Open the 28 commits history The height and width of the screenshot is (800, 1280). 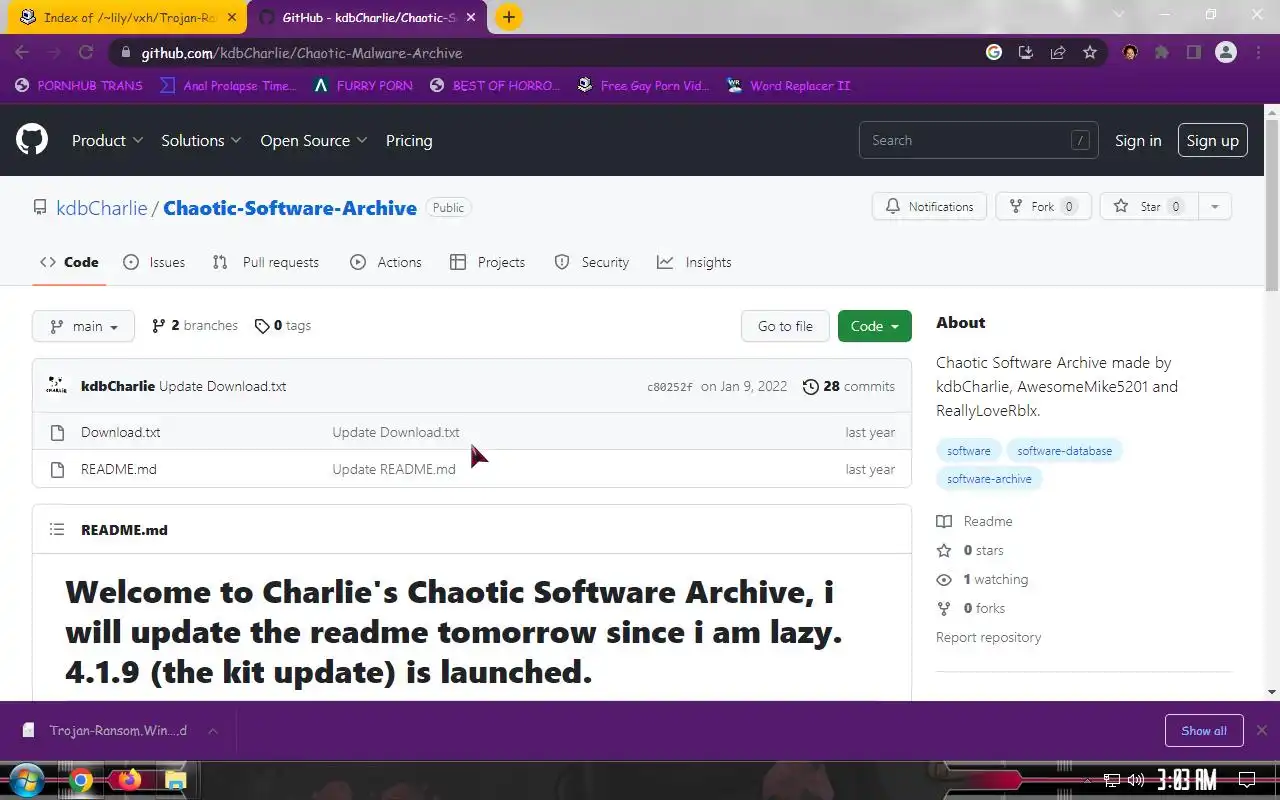[849, 386]
